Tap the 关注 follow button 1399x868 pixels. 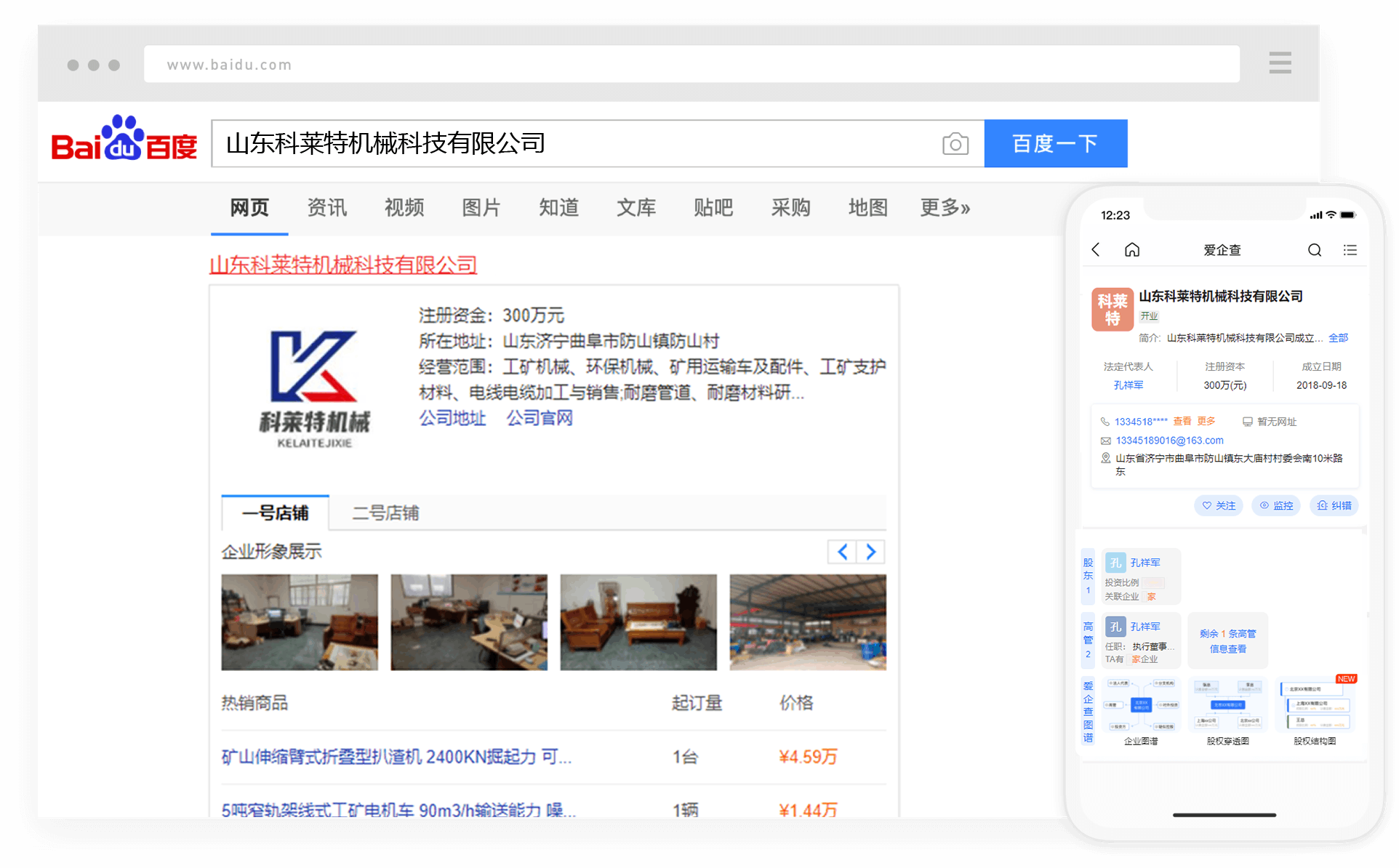pyautogui.click(x=1219, y=505)
